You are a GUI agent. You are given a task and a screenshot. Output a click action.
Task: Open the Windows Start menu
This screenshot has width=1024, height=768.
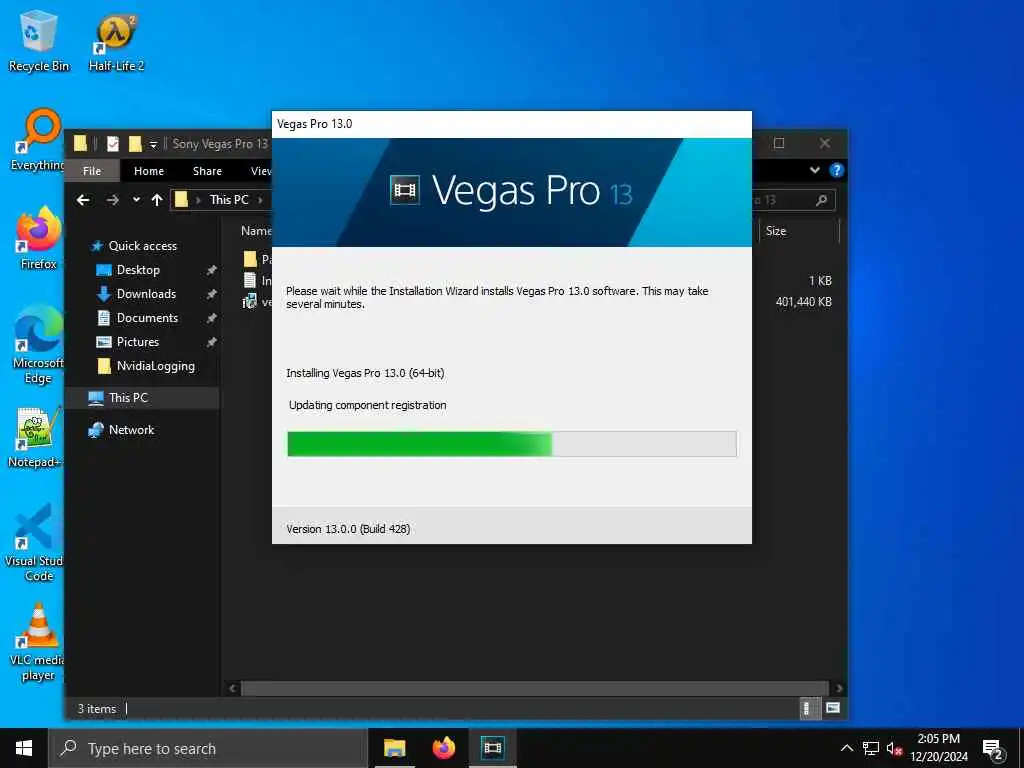pyautogui.click(x=24, y=748)
